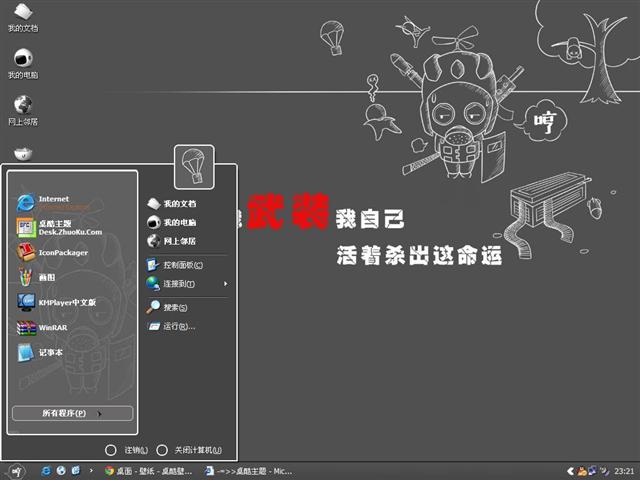Viewport: 640px width, 480px height.
Task: Click the 注销(L) log off button
Action: 127,450
